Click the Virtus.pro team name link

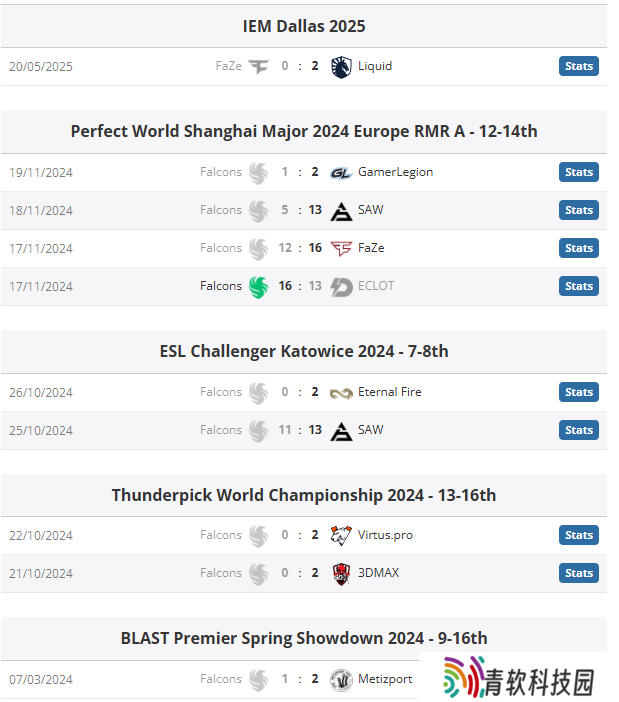[x=385, y=535]
